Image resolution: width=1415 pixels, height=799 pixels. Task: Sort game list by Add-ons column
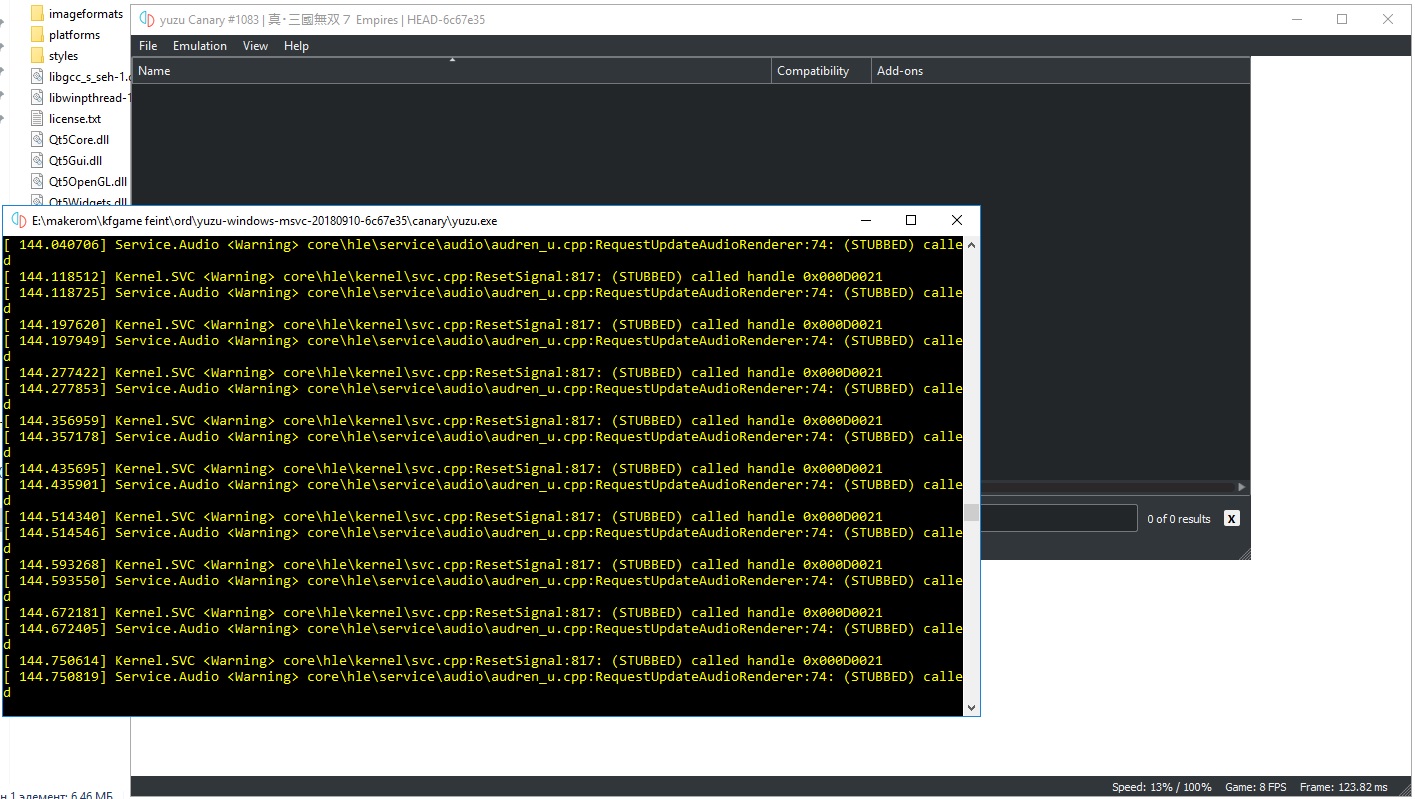pyautogui.click(x=1060, y=71)
